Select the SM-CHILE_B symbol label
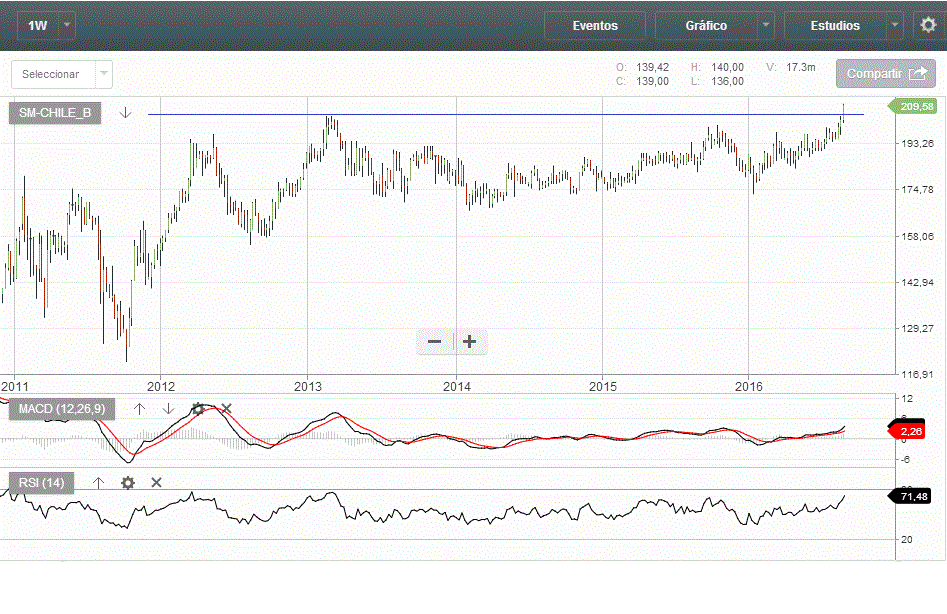 click(55, 113)
